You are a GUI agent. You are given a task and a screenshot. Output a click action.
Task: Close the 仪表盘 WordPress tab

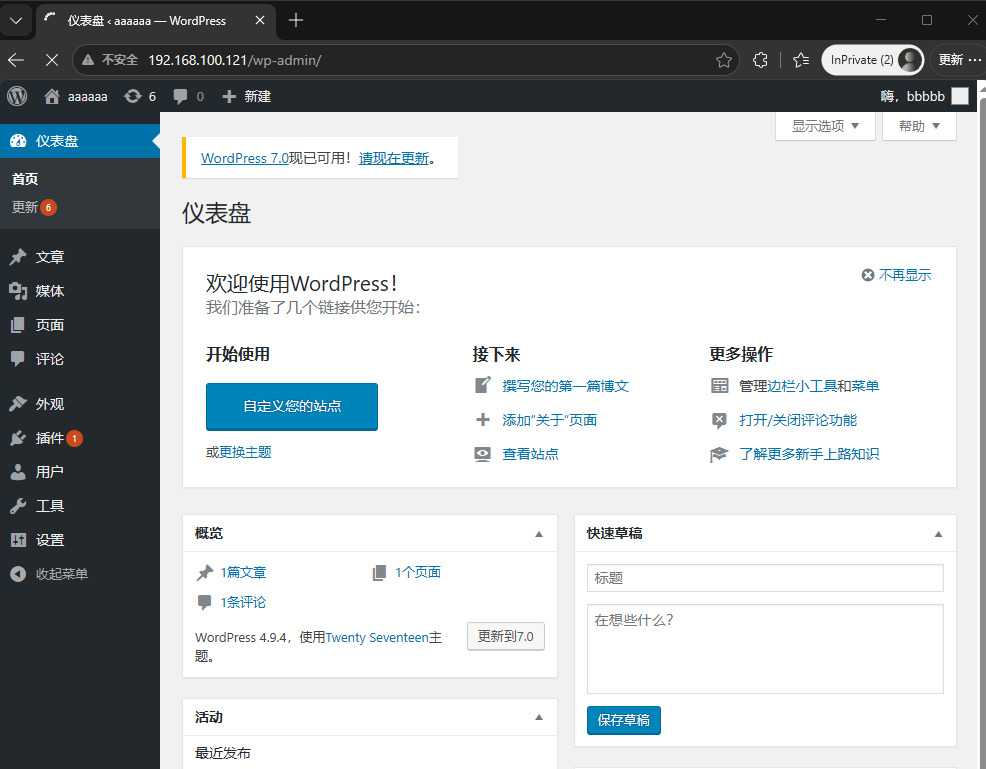pos(260,20)
